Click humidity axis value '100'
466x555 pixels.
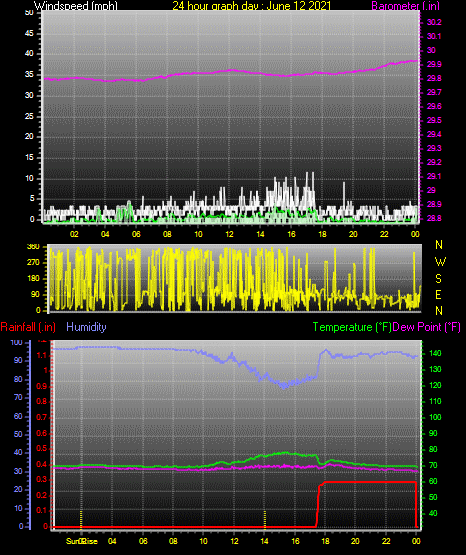pos(16,342)
